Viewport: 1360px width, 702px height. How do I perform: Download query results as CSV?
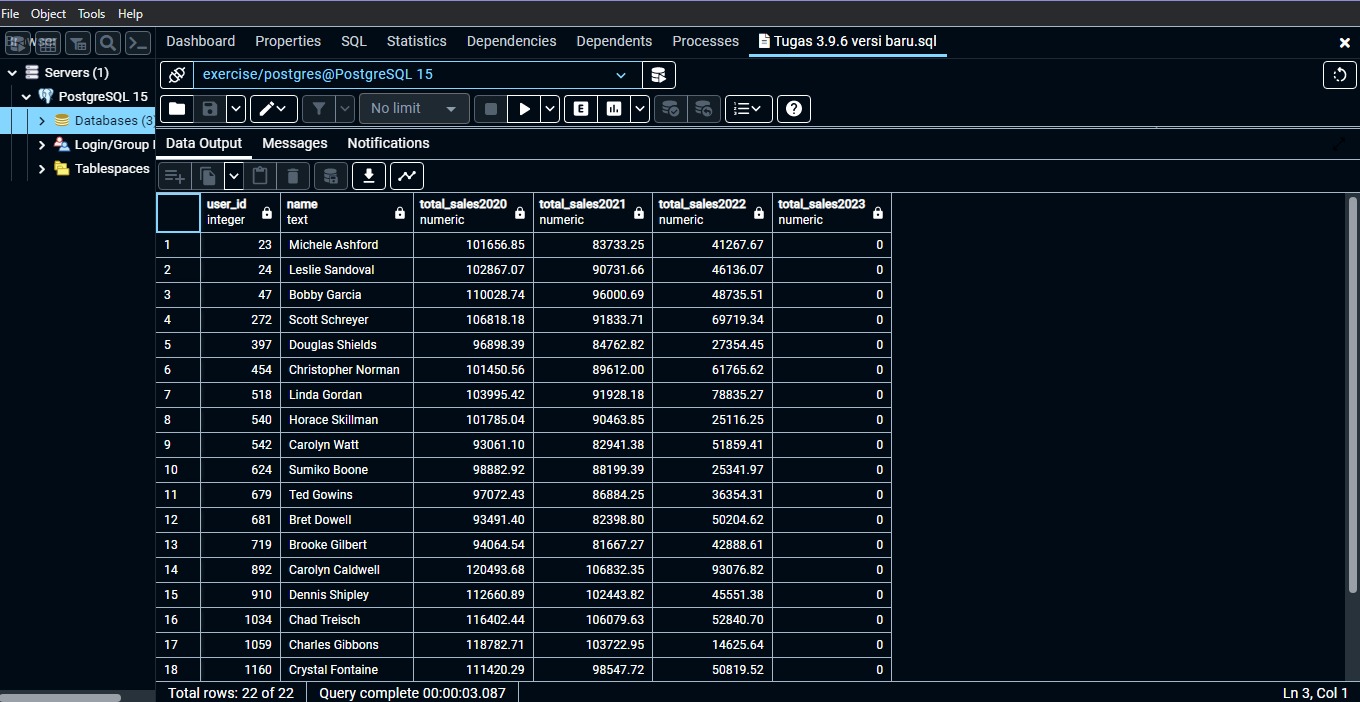coord(368,176)
